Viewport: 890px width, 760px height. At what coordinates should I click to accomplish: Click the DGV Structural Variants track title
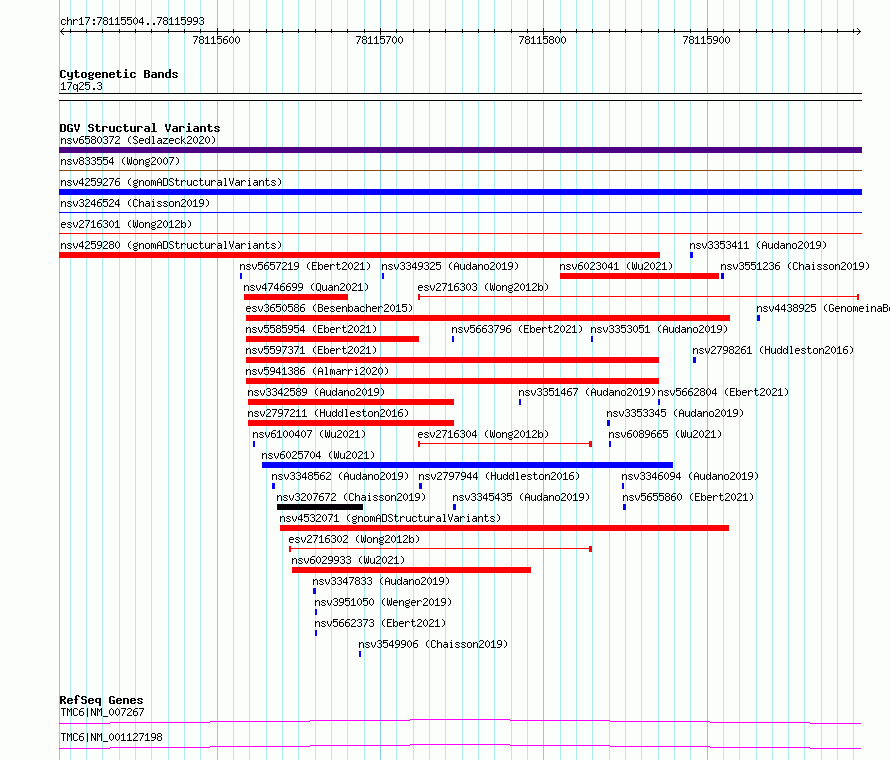click(140, 128)
